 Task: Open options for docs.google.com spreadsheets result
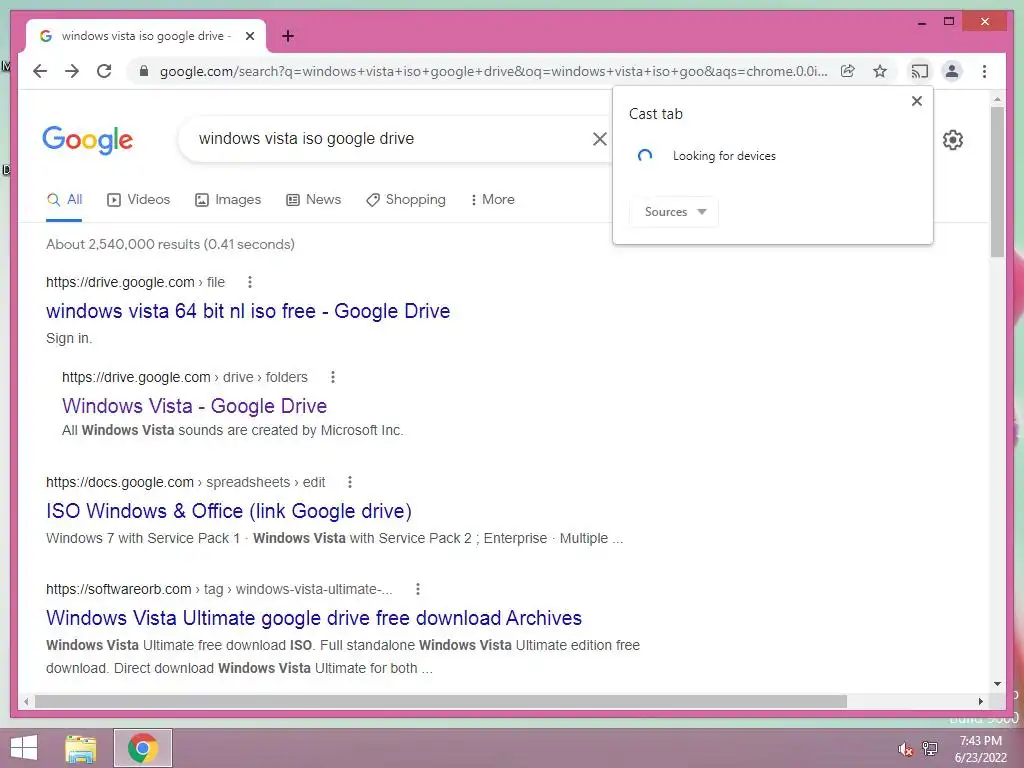[349, 482]
